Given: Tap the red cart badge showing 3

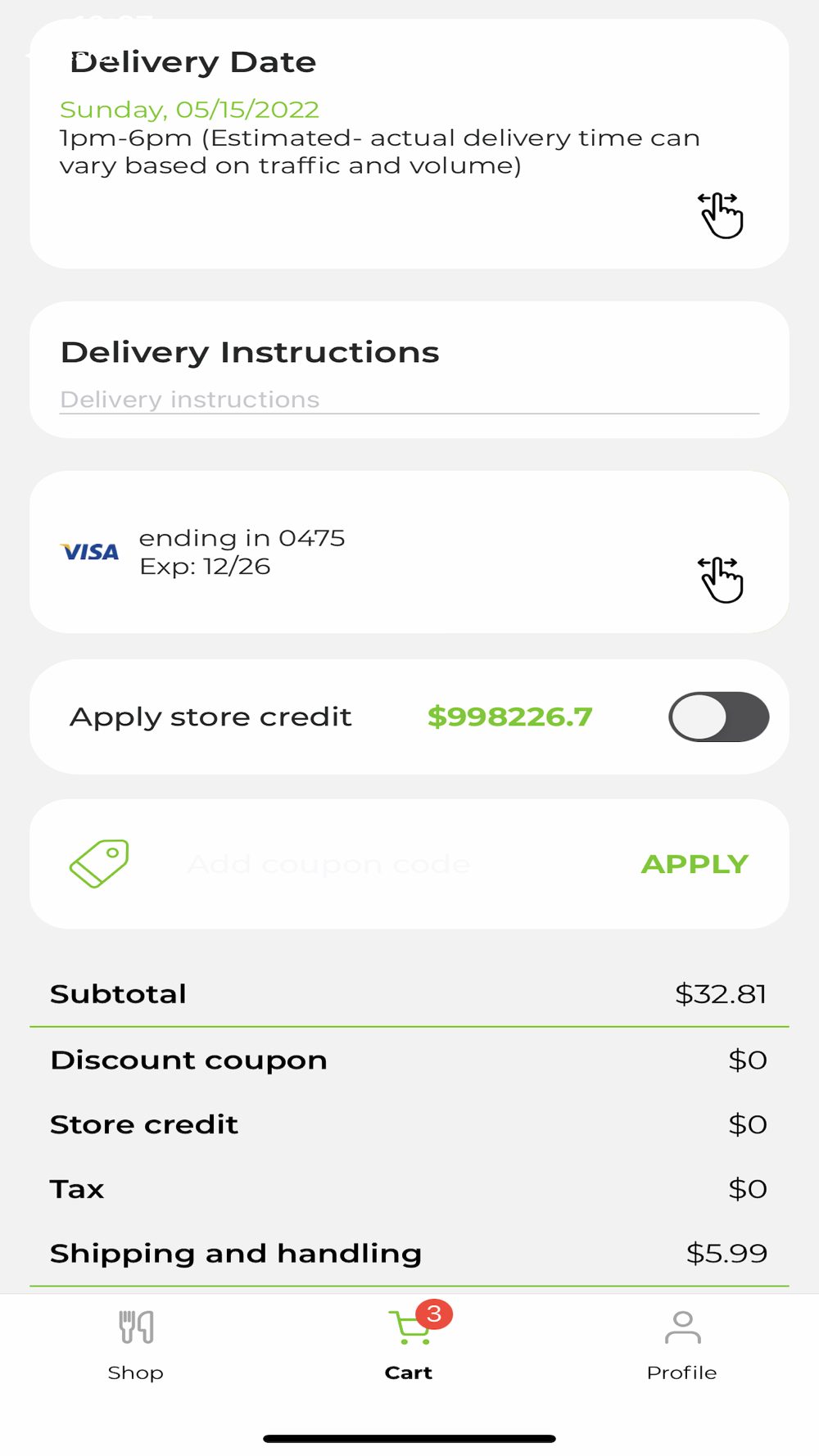Looking at the screenshot, I should 434,1314.
